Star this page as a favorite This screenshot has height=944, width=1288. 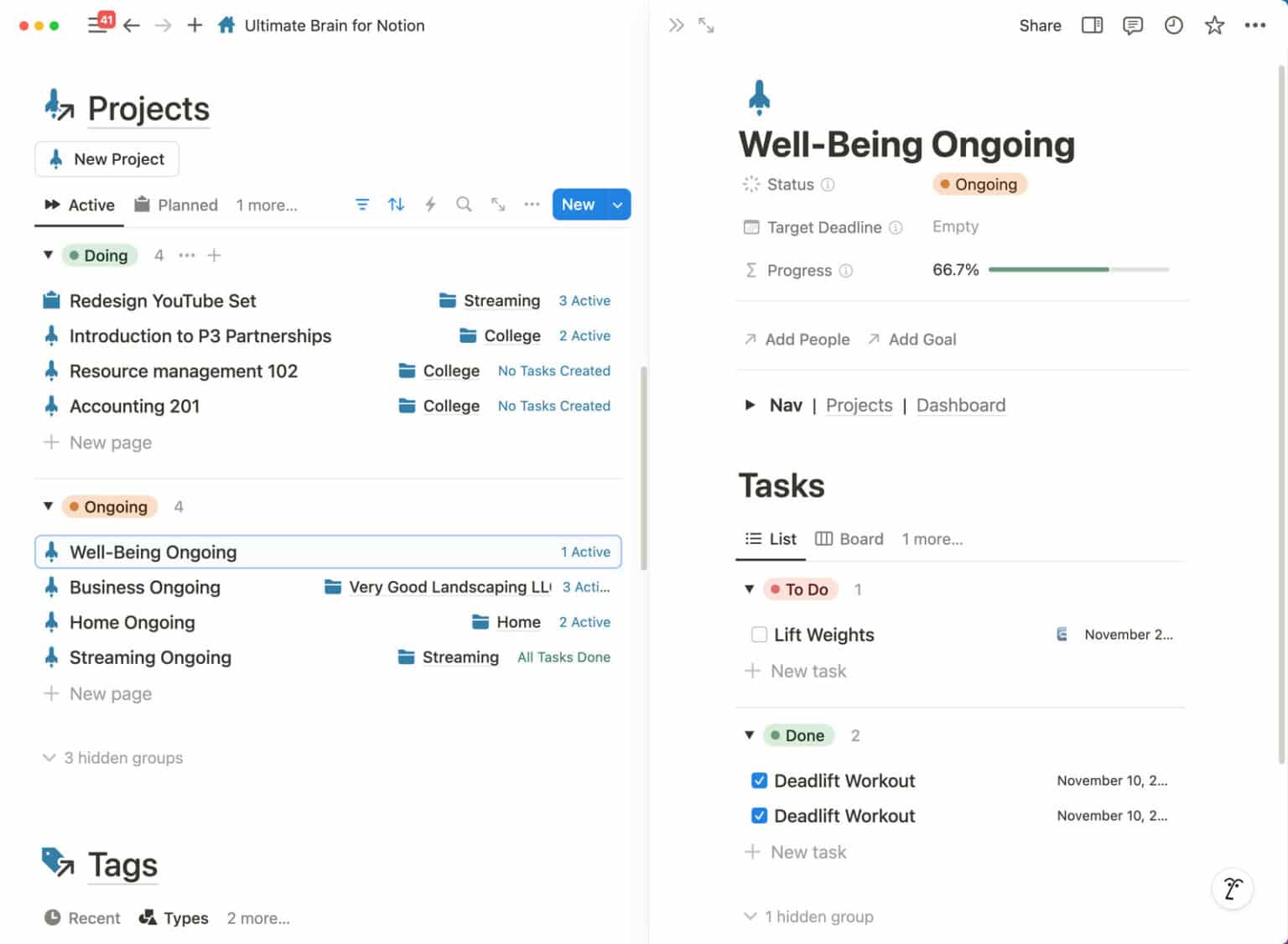pyautogui.click(x=1214, y=25)
